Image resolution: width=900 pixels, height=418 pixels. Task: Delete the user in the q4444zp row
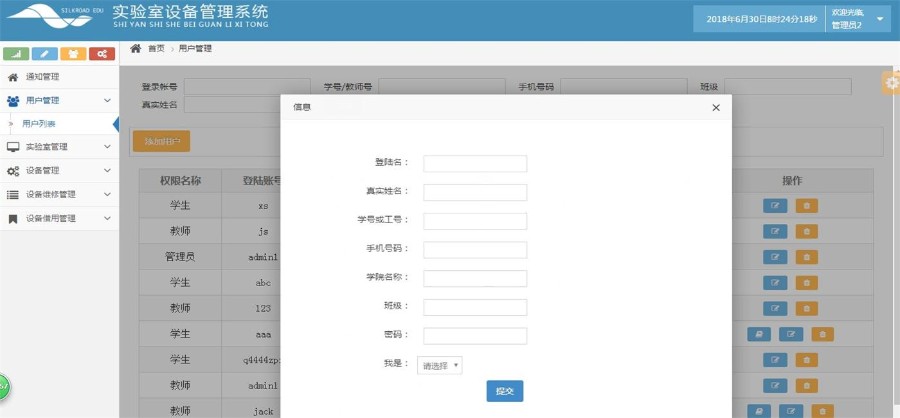pyautogui.click(x=806, y=360)
